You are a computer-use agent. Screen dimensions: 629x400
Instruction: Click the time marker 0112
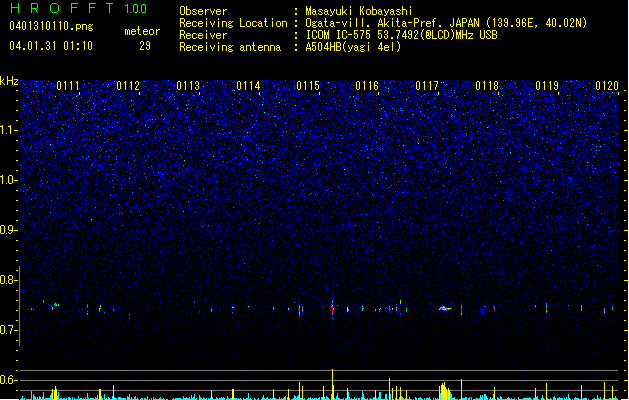point(128,86)
